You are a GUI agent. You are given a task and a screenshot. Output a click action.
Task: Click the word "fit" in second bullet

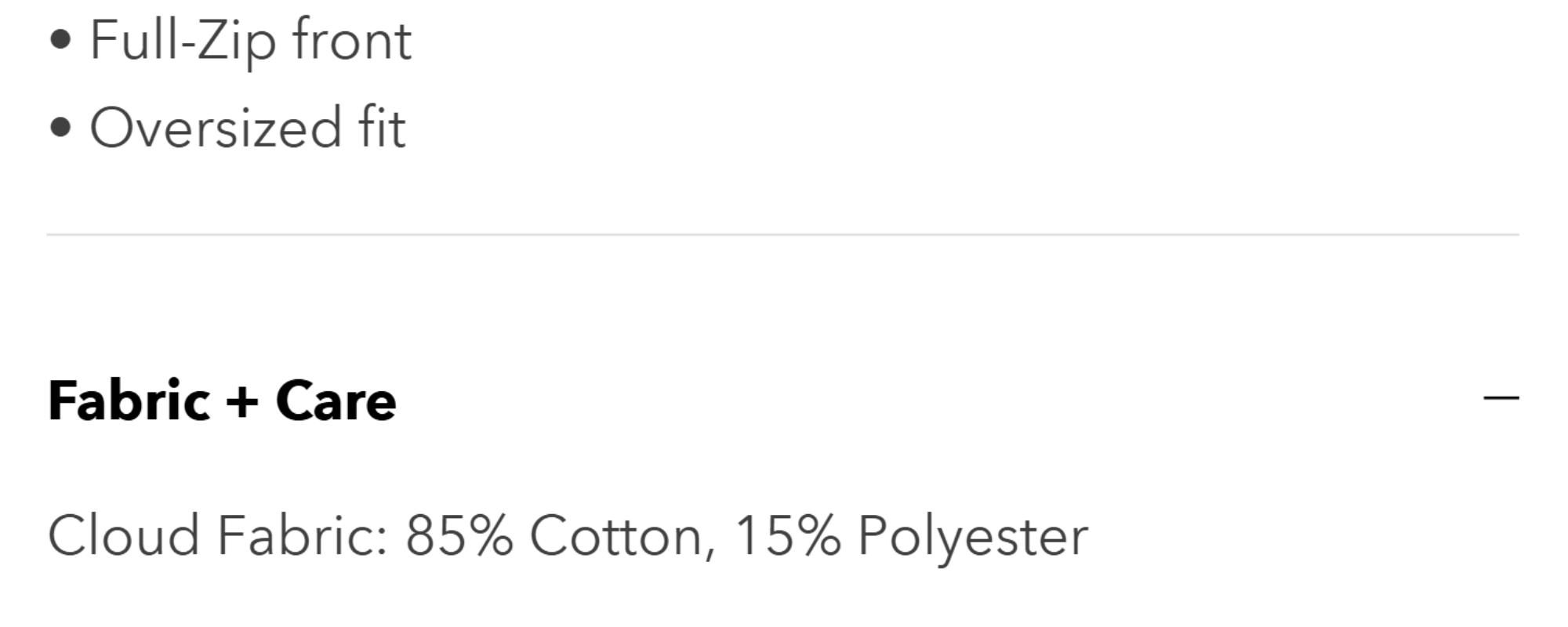tap(382, 128)
